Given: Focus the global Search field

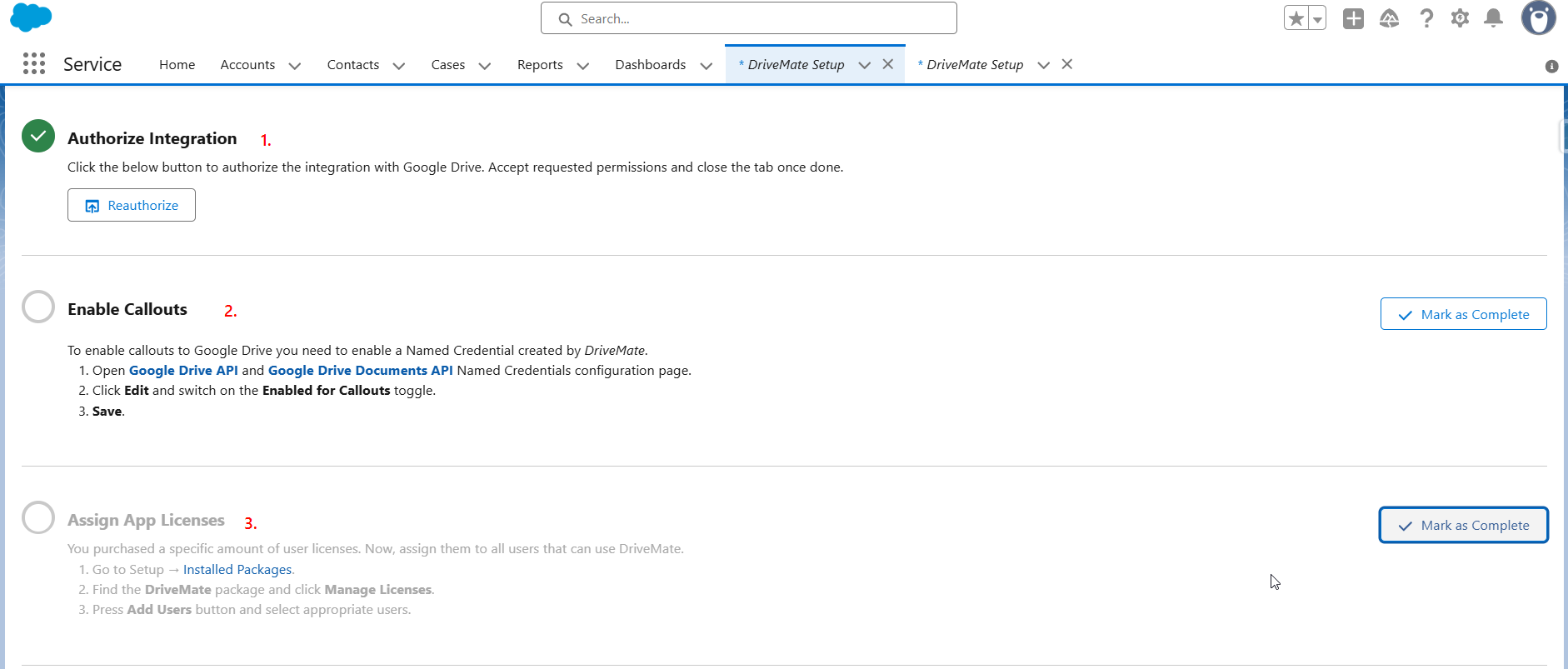Looking at the screenshot, I should [x=748, y=18].
